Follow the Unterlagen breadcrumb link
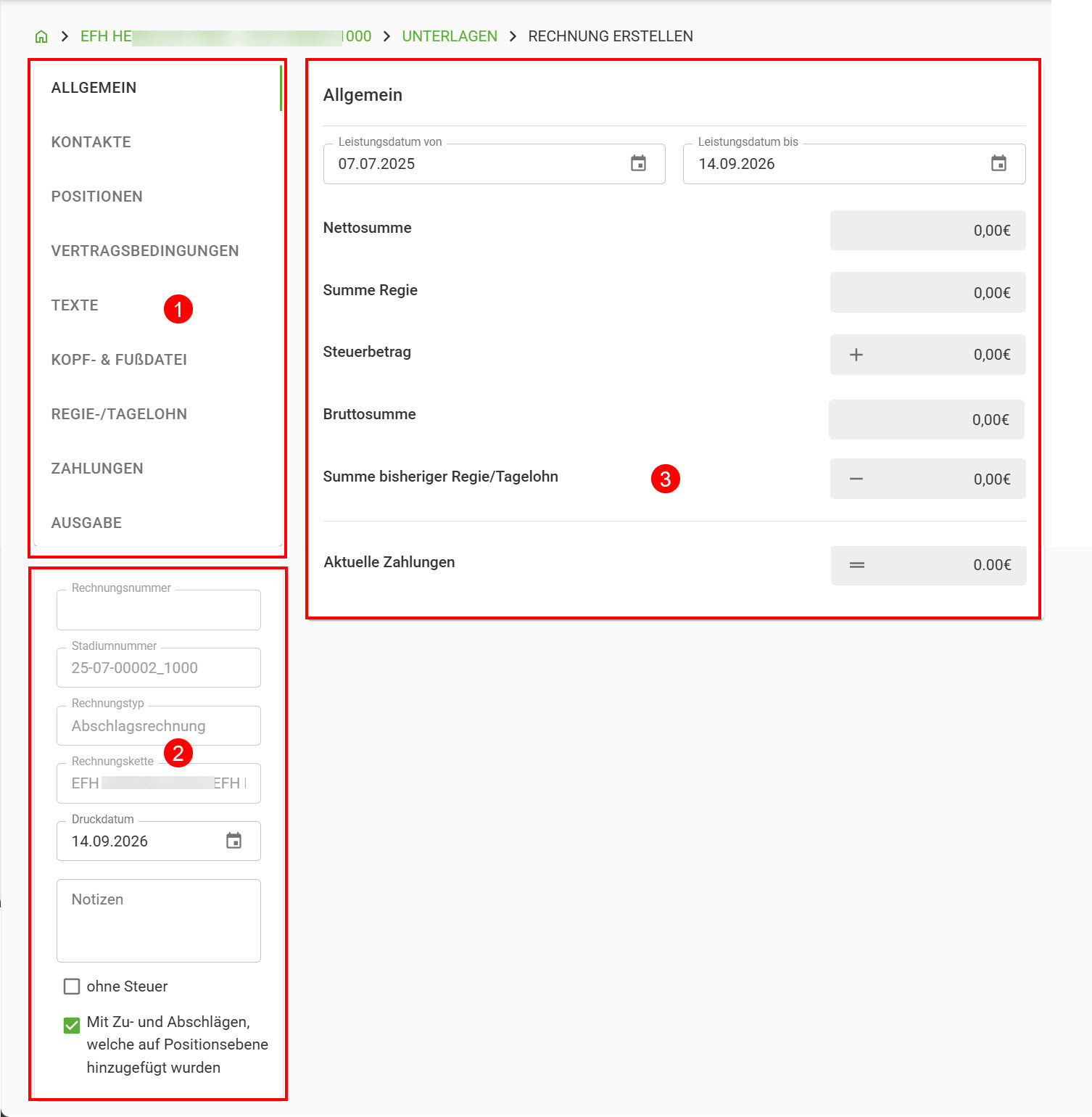Image resolution: width=1092 pixels, height=1117 pixels. 450,36
